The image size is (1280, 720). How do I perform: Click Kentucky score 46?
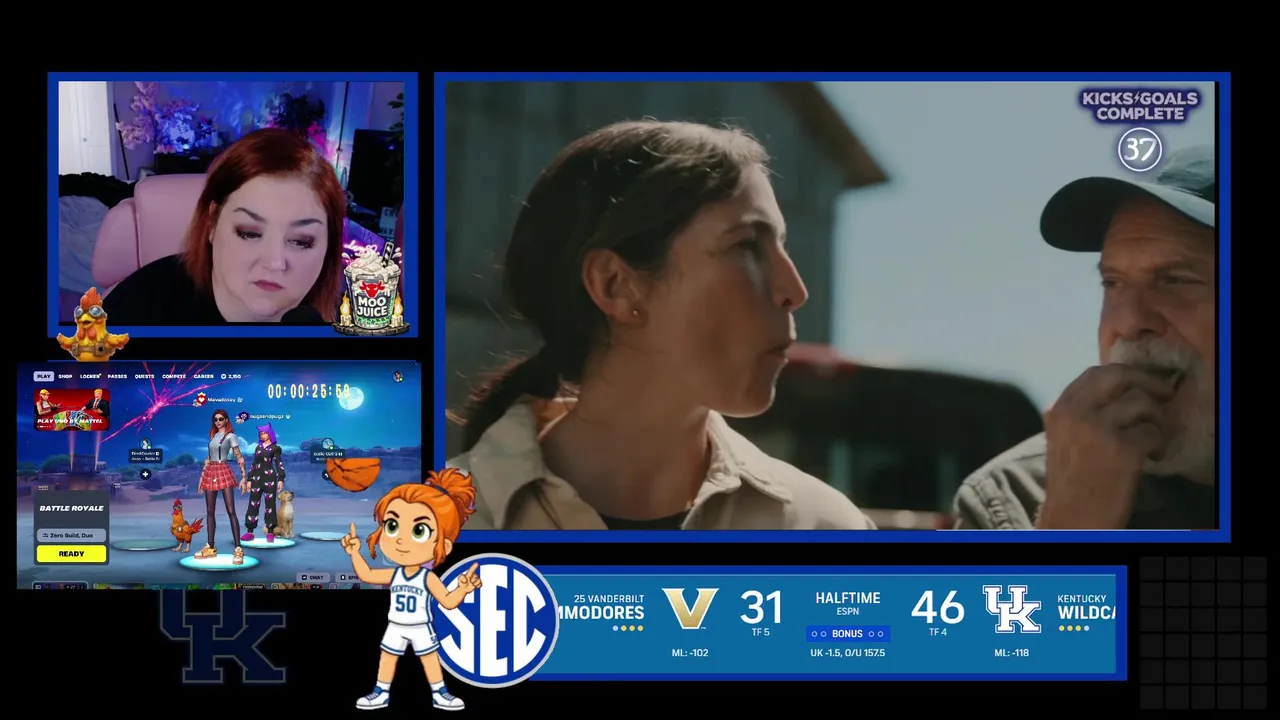[937, 607]
